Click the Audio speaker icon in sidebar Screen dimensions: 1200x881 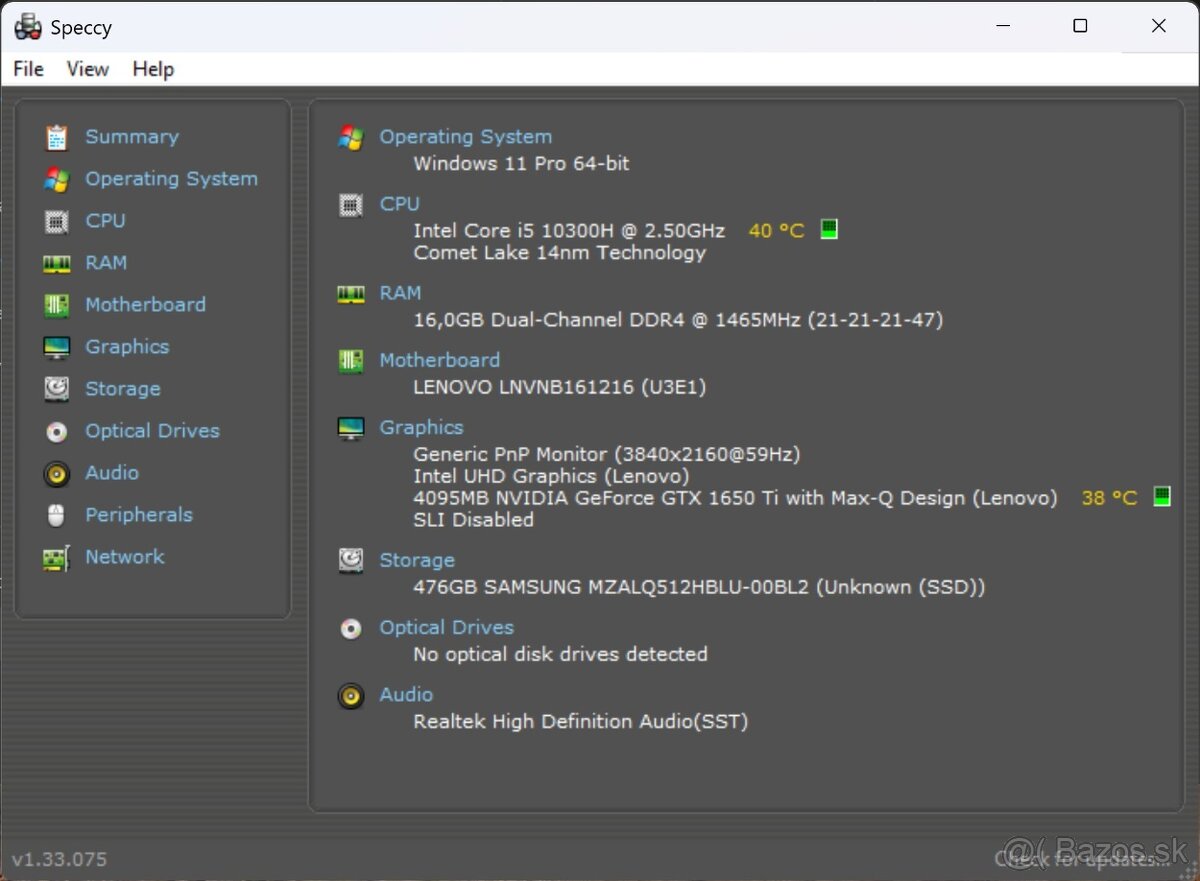click(x=57, y=473)
